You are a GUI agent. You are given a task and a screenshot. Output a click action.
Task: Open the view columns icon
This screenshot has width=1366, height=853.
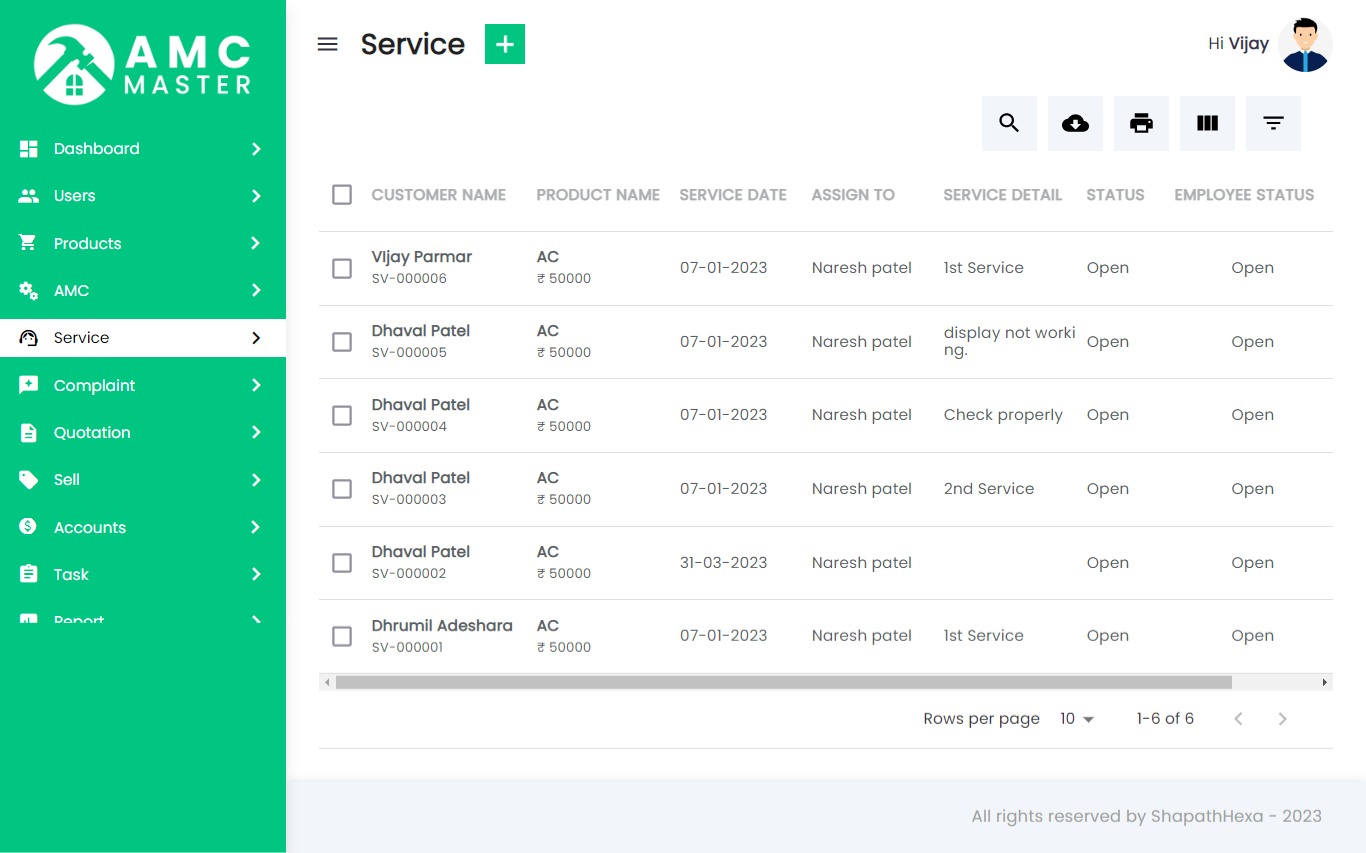pyautogui.click(x=1207, y=123)
